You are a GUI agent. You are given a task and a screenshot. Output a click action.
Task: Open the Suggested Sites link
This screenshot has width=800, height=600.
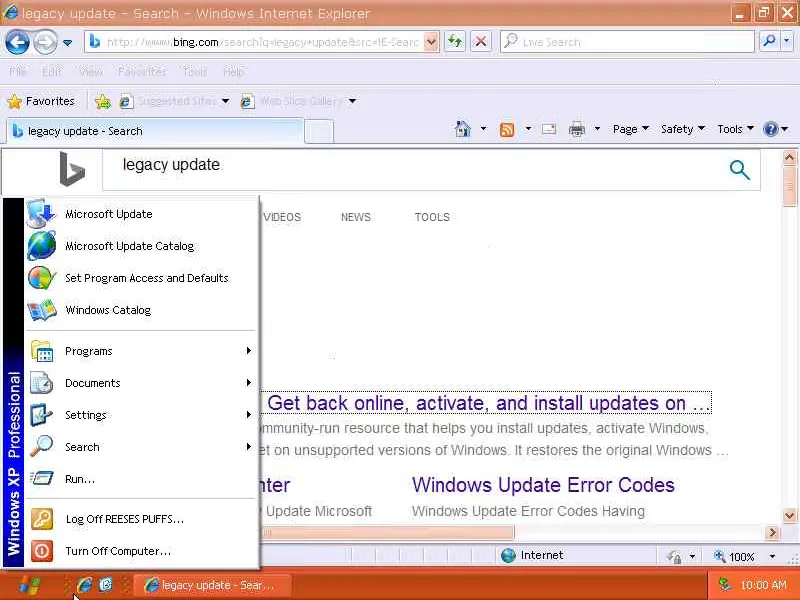174,102
